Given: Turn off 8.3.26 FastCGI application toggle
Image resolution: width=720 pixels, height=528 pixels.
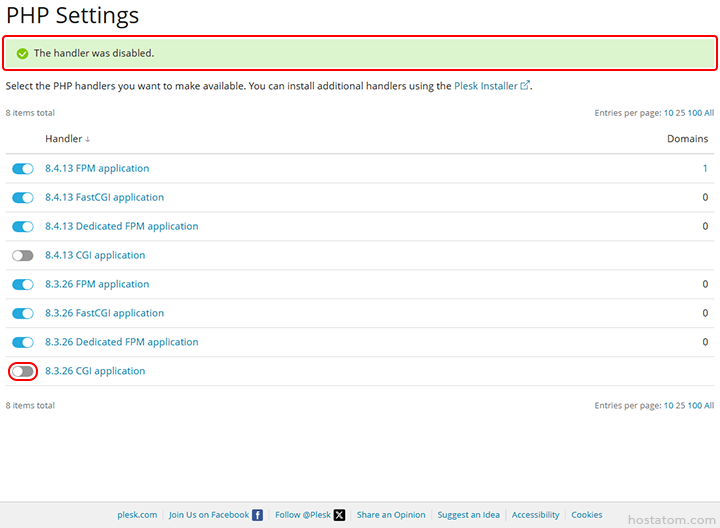Looking at the screenshot, I should pos(23,314).
